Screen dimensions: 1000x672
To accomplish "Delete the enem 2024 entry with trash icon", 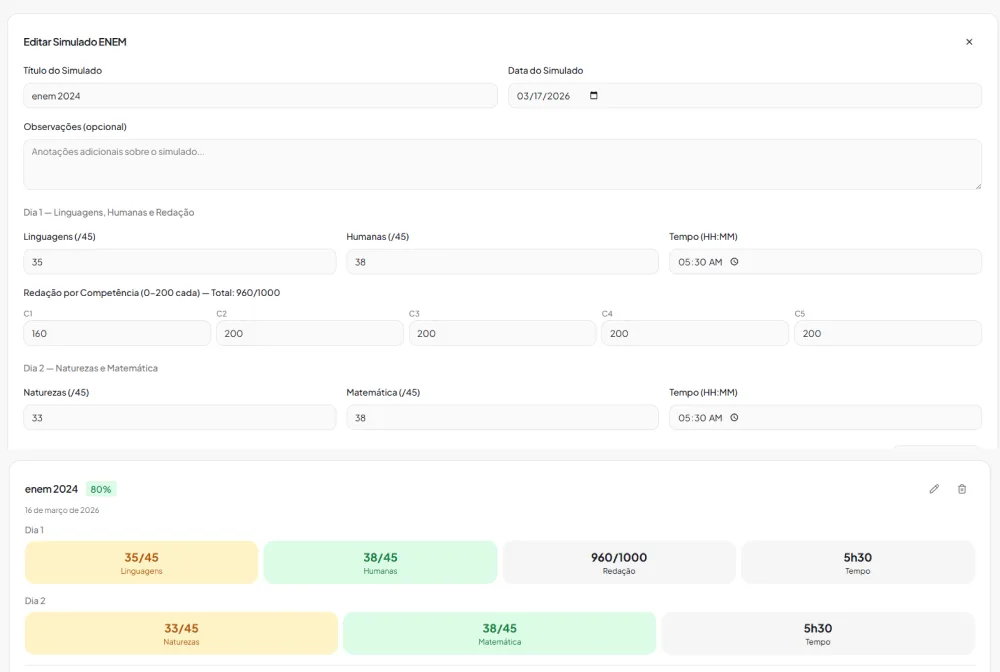I will [962, 489].
